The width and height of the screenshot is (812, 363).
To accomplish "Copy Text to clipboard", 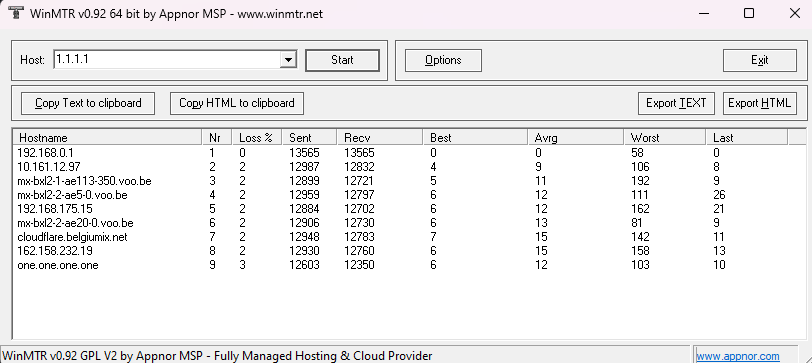I will (x=88, y=103).
